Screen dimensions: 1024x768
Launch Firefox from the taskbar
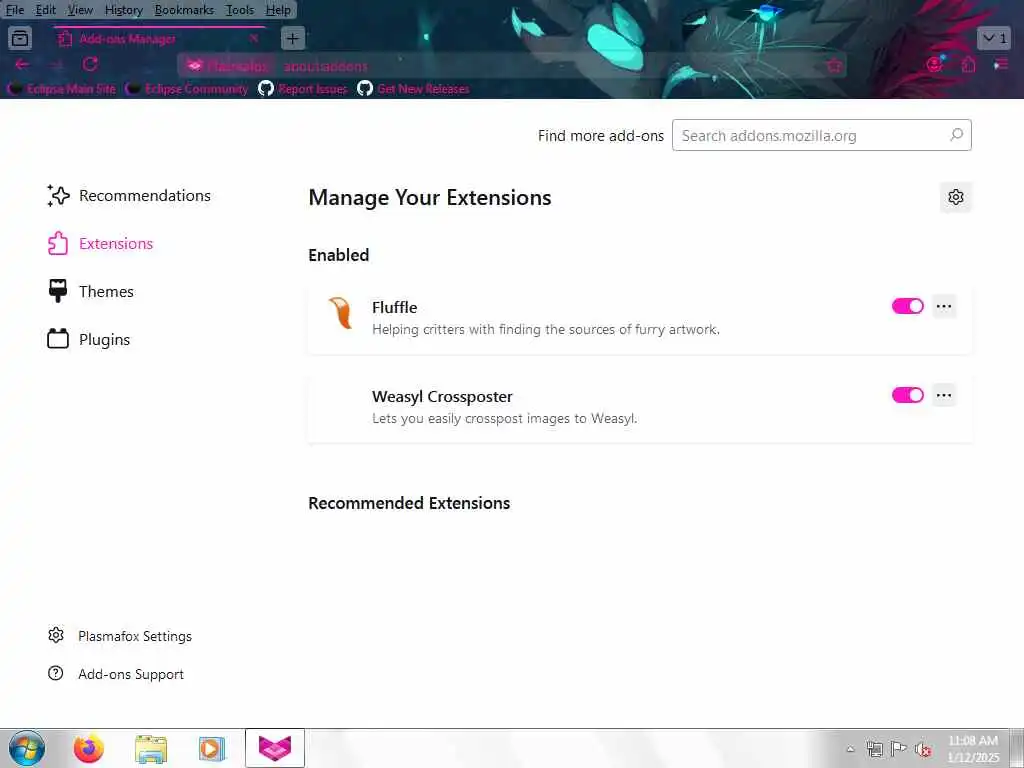[88, 748]
